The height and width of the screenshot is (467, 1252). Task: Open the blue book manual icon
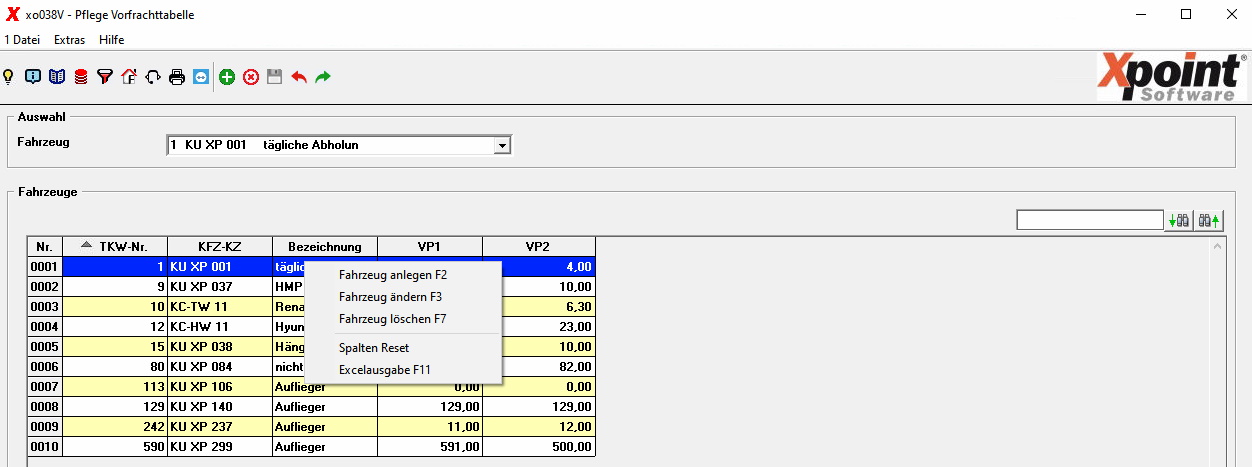(x=57, y=76)
